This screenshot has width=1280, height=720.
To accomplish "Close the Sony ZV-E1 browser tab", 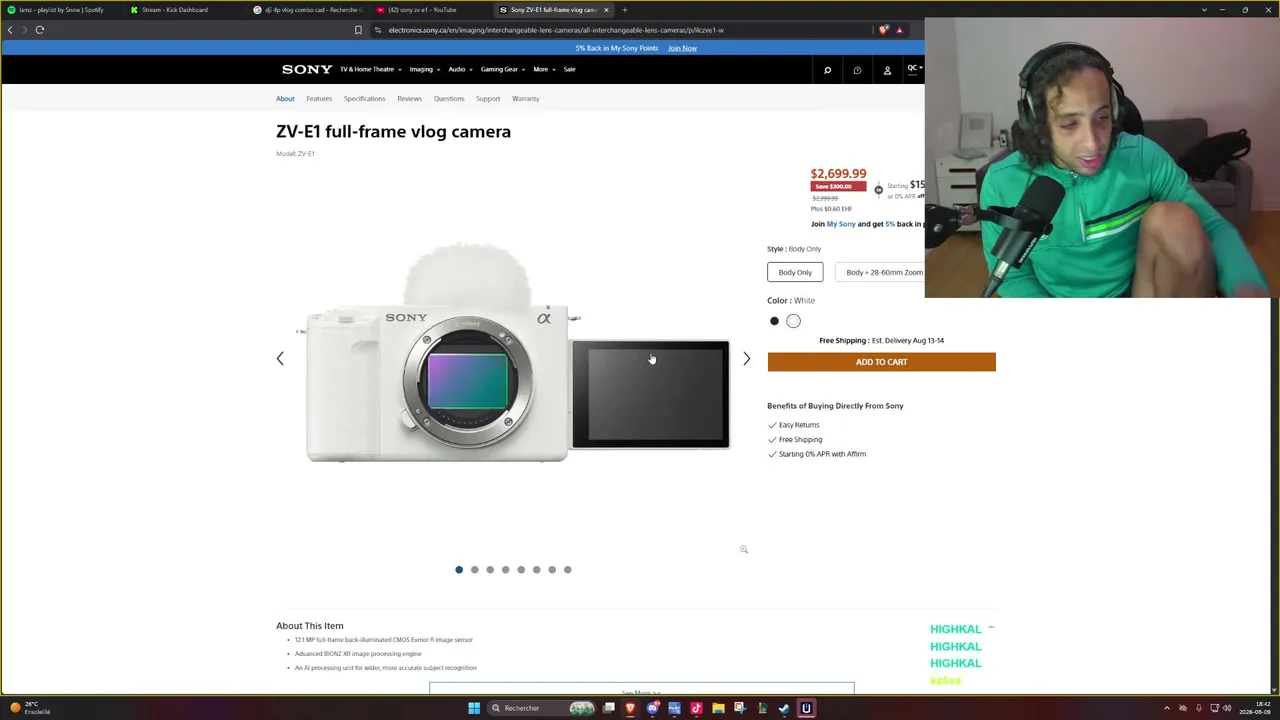I will click(x=606, y=10).
